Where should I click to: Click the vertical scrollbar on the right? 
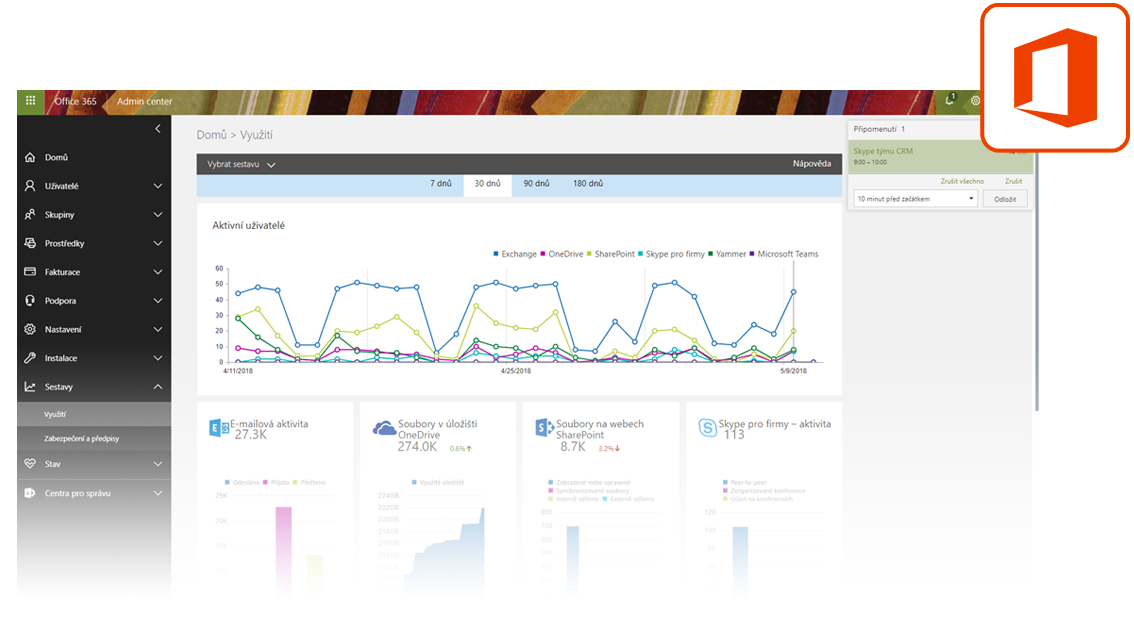coord(1036,282)
